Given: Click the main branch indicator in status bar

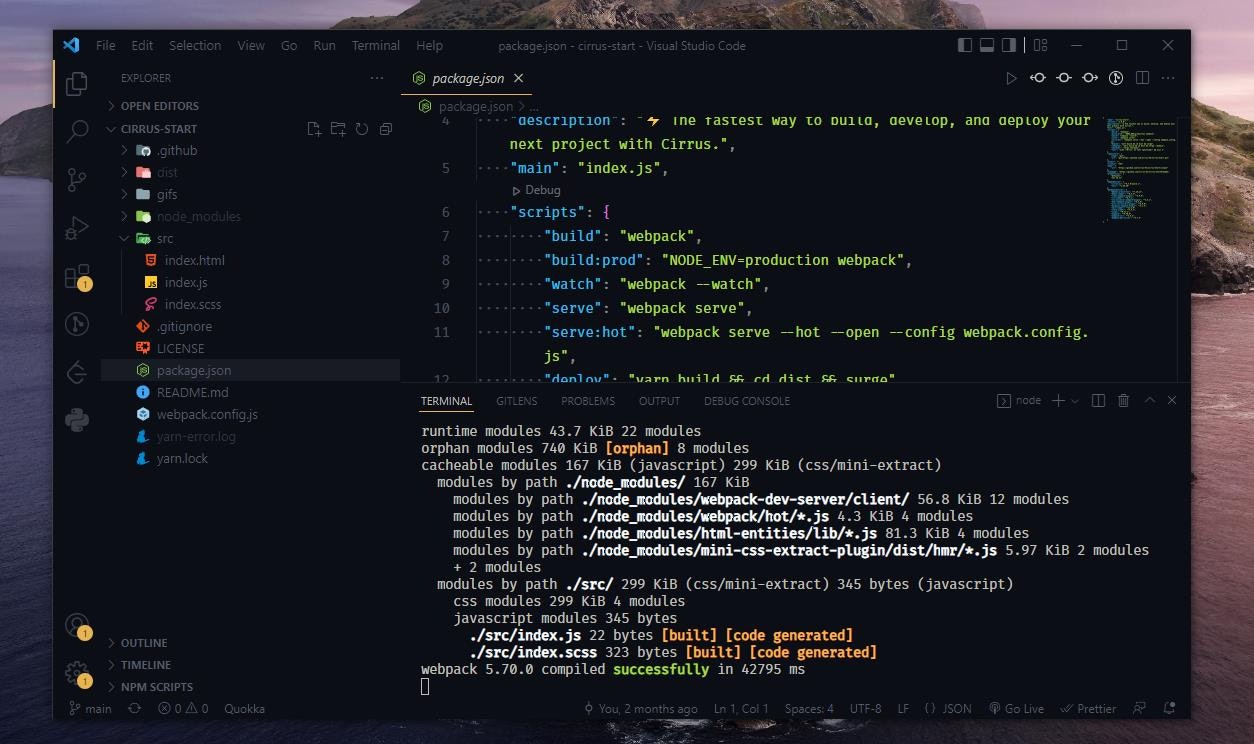Looking at the screenshot, I should pos(91,708).
